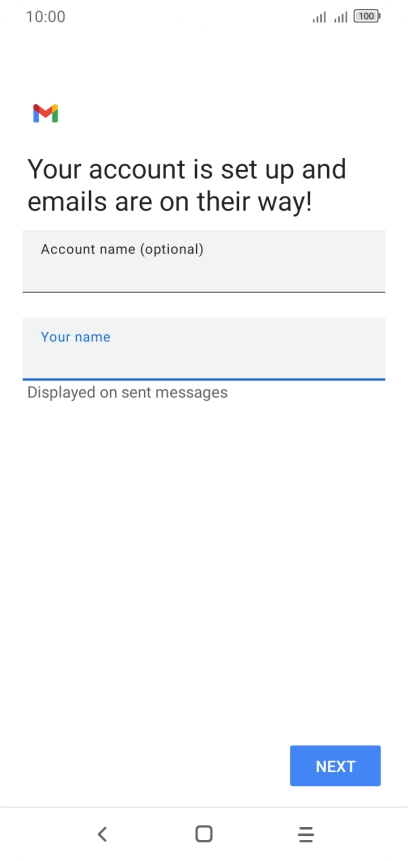Screen dimensions: 408x861
Task: Focus the Your name input field
Action: coord(204,349)
